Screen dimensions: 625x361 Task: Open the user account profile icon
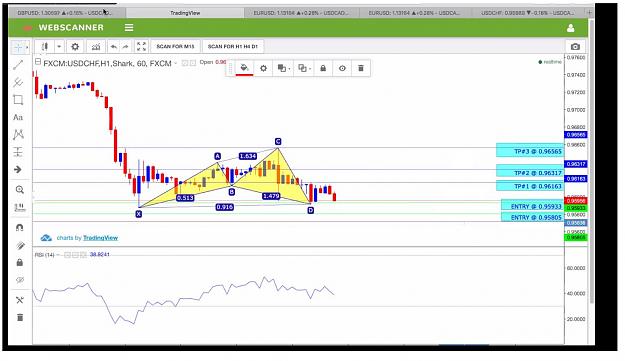click(x=570, y=28)
